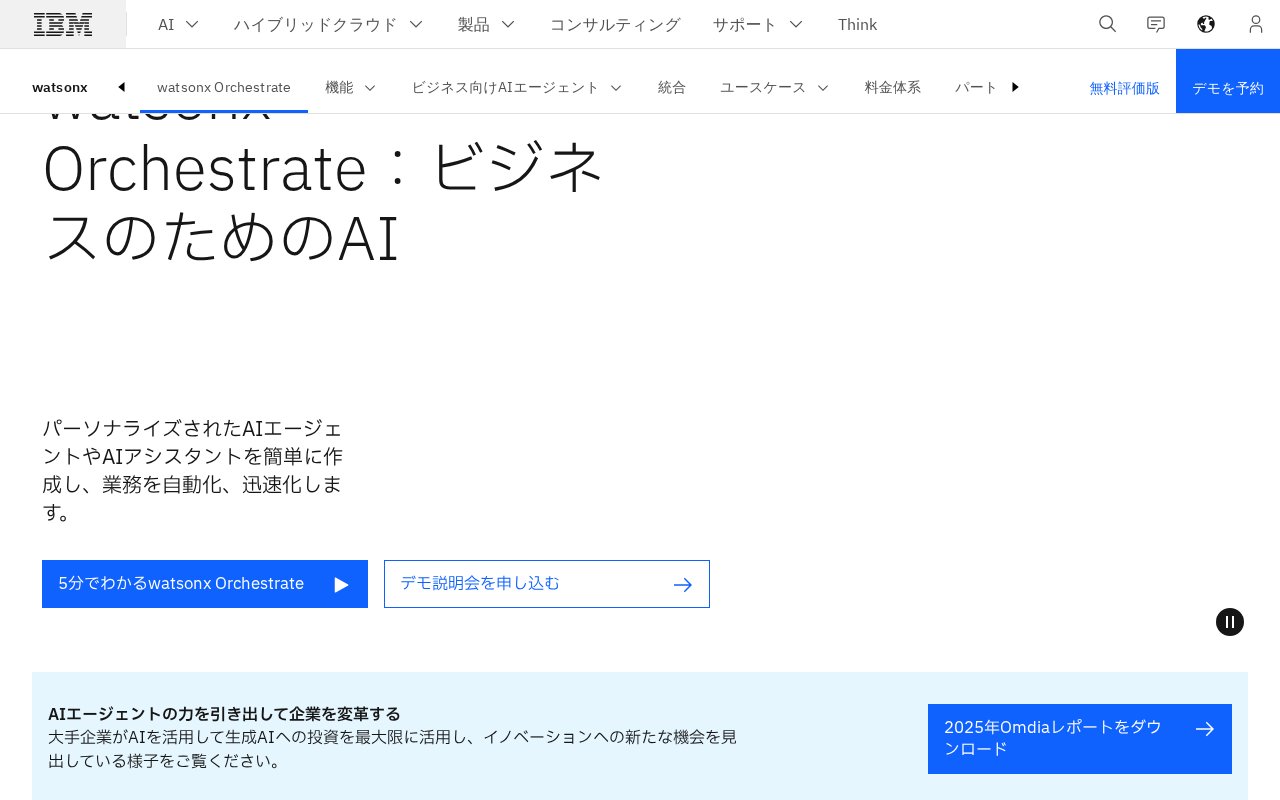
Task: Open the search magnifier icon
Action: [1107, 24]
